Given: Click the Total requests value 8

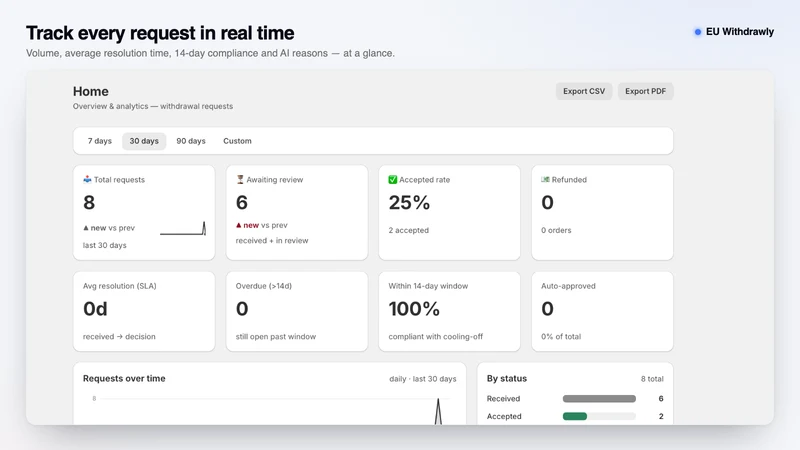Looking at the screenshot, I should 89,203.
